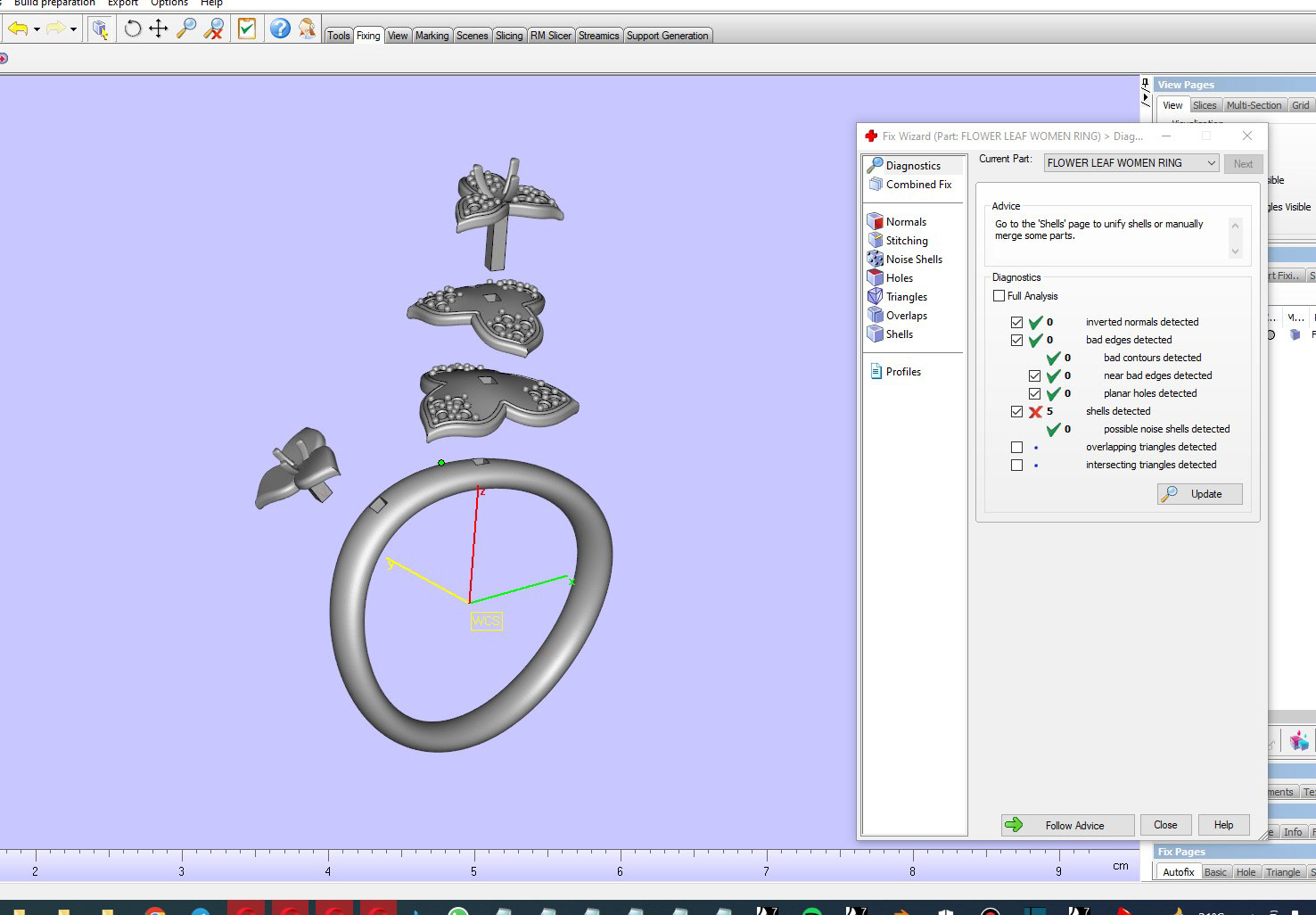Activate the Select part cursor tool
1316x915 pixels.
click(100, 29)
